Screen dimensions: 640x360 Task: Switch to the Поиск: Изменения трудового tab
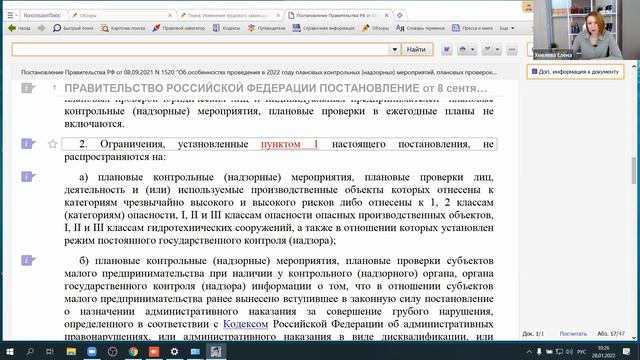pyautogui.click(x=230, y=15)
